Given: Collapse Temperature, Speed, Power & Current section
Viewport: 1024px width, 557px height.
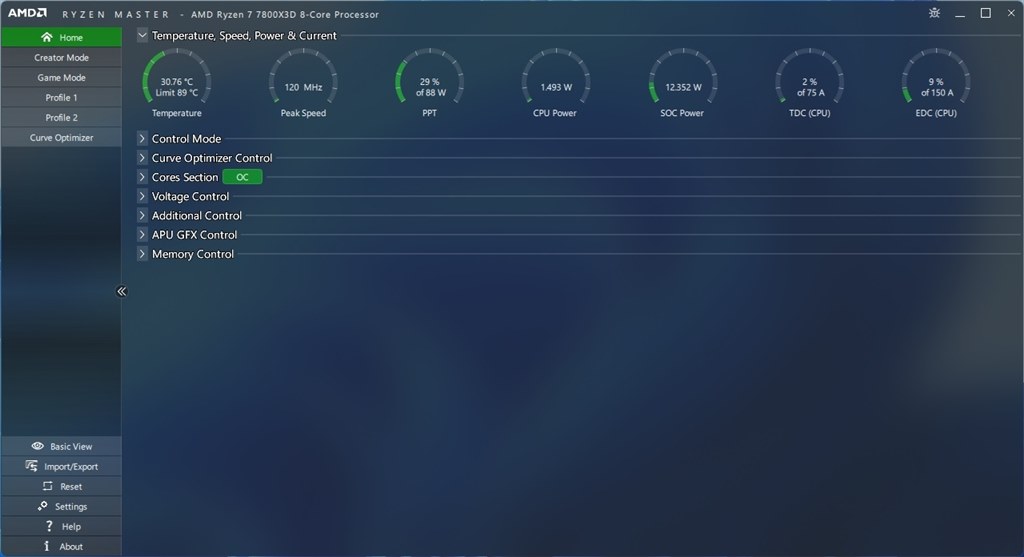Looking at the screenshot, I should (x=142, y=35).
